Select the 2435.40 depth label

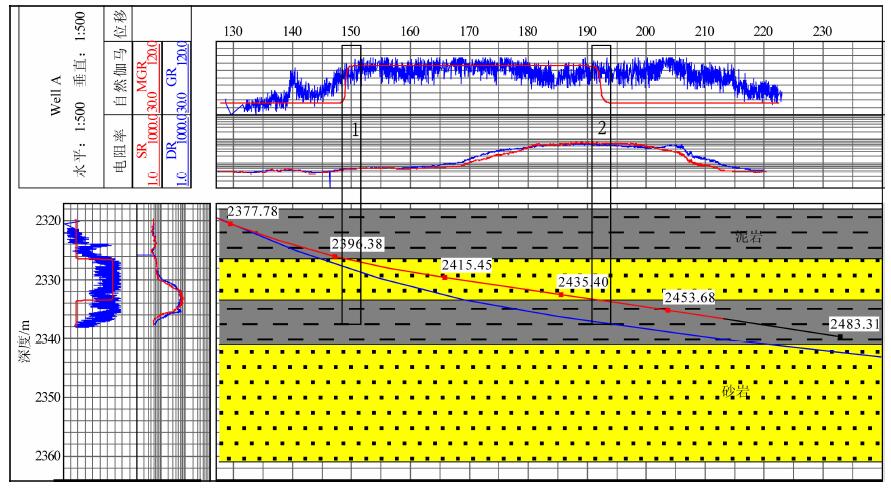pyautogui.click(x=582, y=282)
